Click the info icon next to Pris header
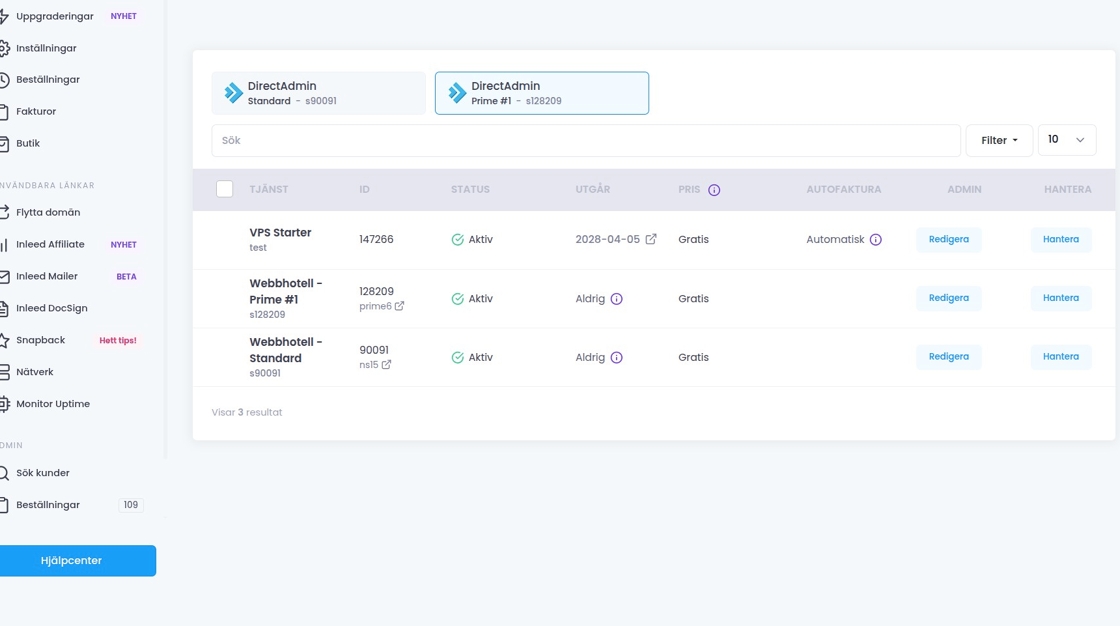Screen dimensions: 1120x626 coord(714,190)
